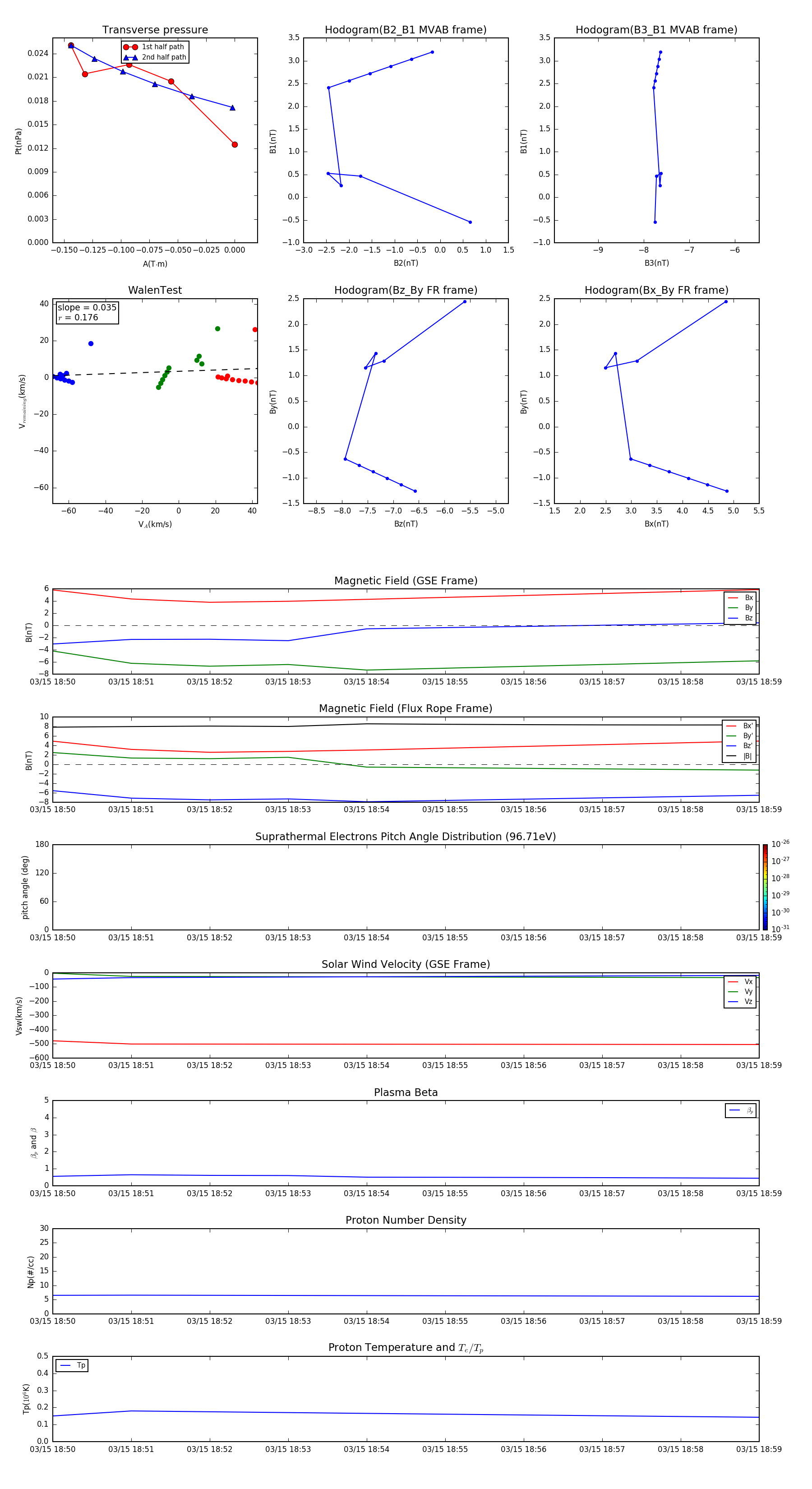Image resolution: width=812 pixels, height=1489 pixels.
Task: Click the 'Hodogram(B2_B1 MVAB frame)' title
Action: coord(406,29)
